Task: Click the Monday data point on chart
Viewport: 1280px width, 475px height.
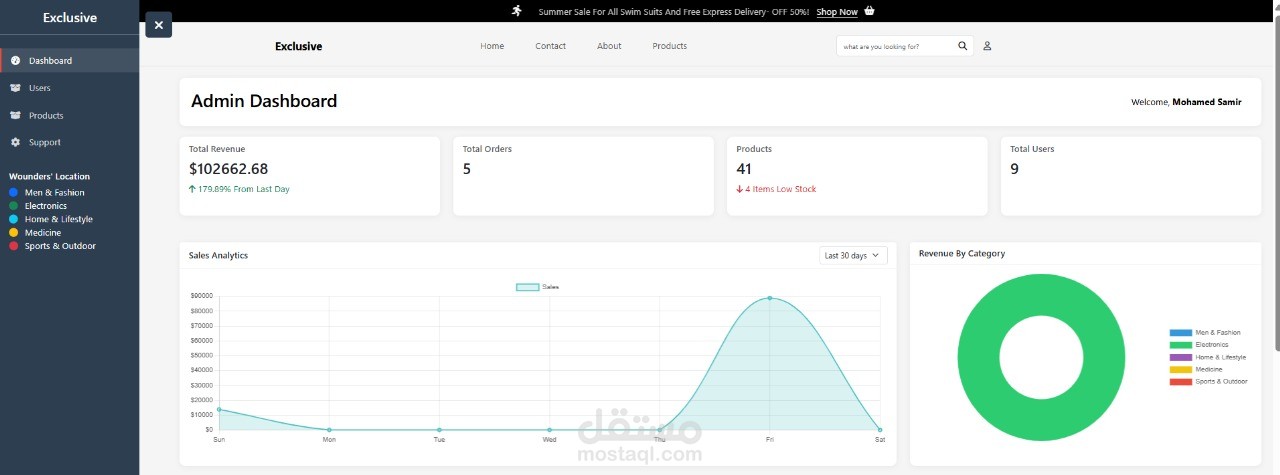Action: [329, 430]
